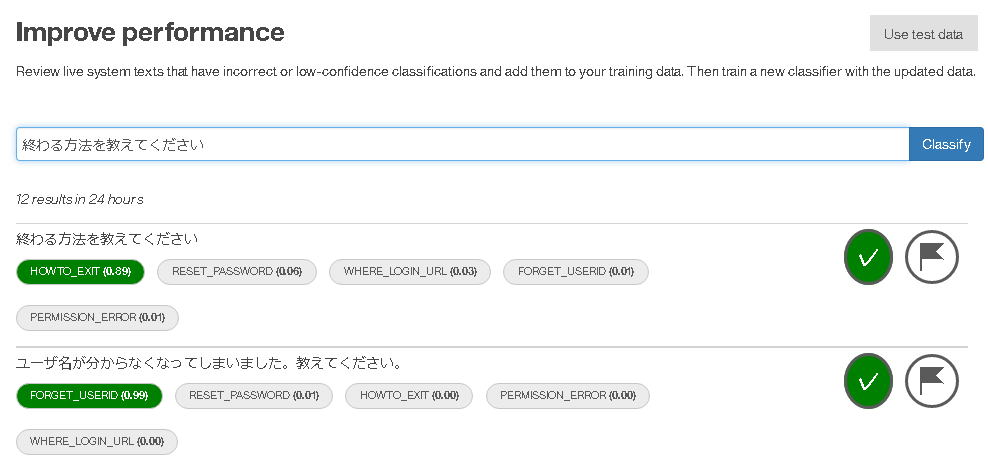Select RESET_PASSWORD (0.06) label
This screenshot has height=460, width=988.
(236, 272)
